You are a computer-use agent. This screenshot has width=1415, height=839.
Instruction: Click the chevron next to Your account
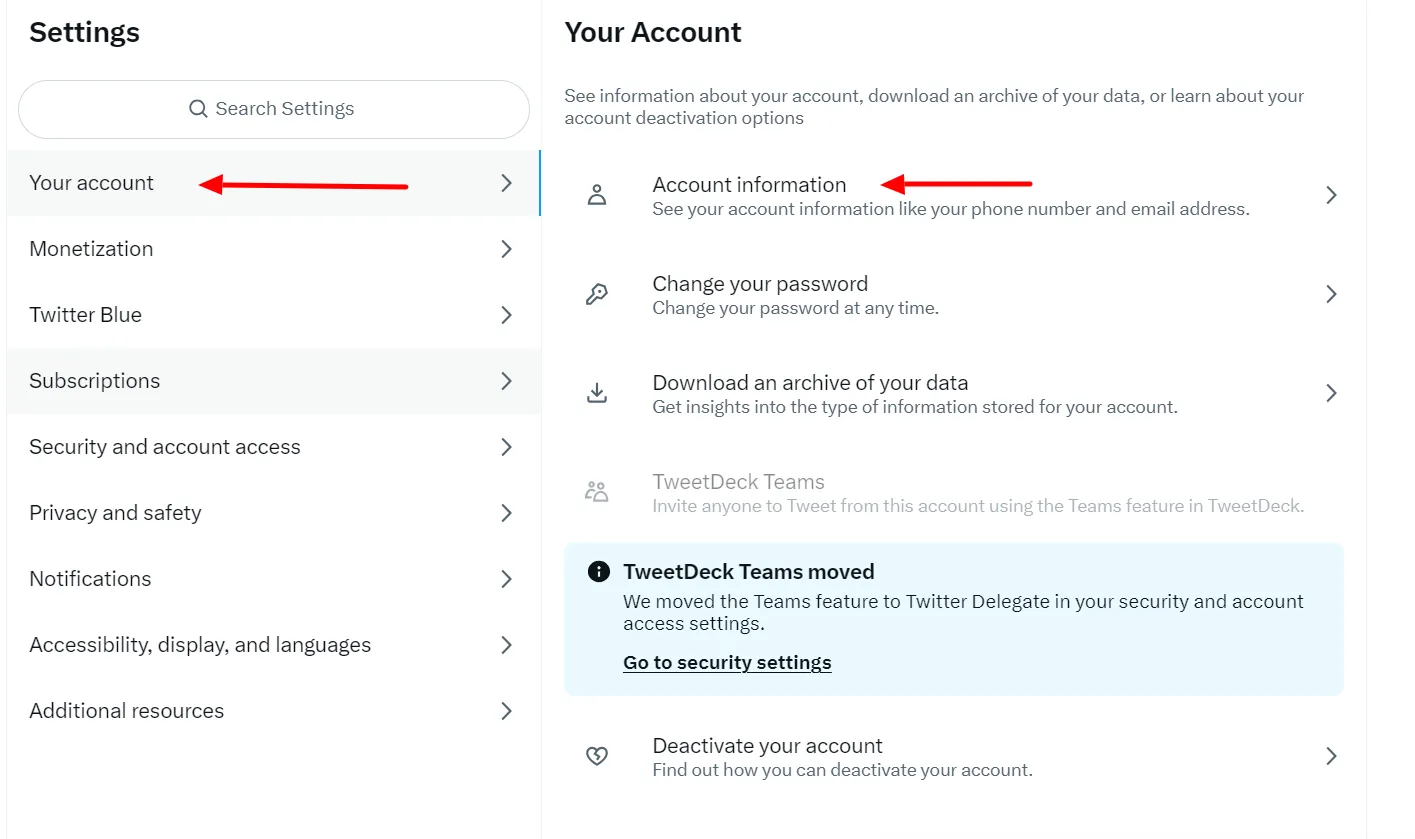click(x=508, y=183)
